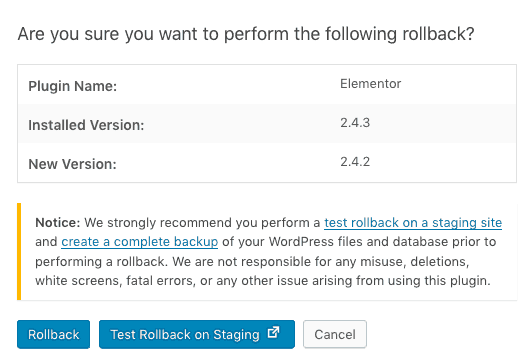Click external-link icon in staging button
The height and width of the screenshot is (362, 532).
click(273, 332)
